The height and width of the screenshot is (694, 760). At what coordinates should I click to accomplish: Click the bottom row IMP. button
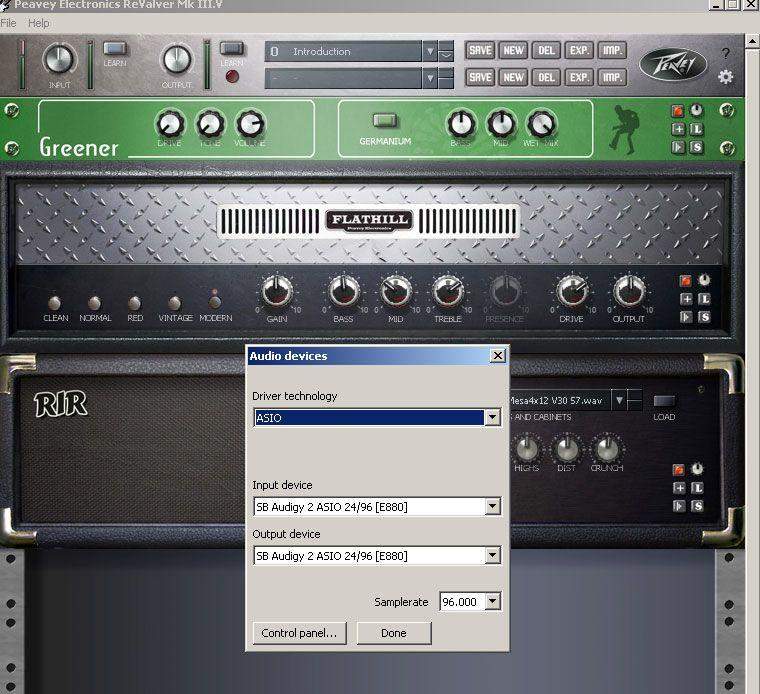point(612,78)
